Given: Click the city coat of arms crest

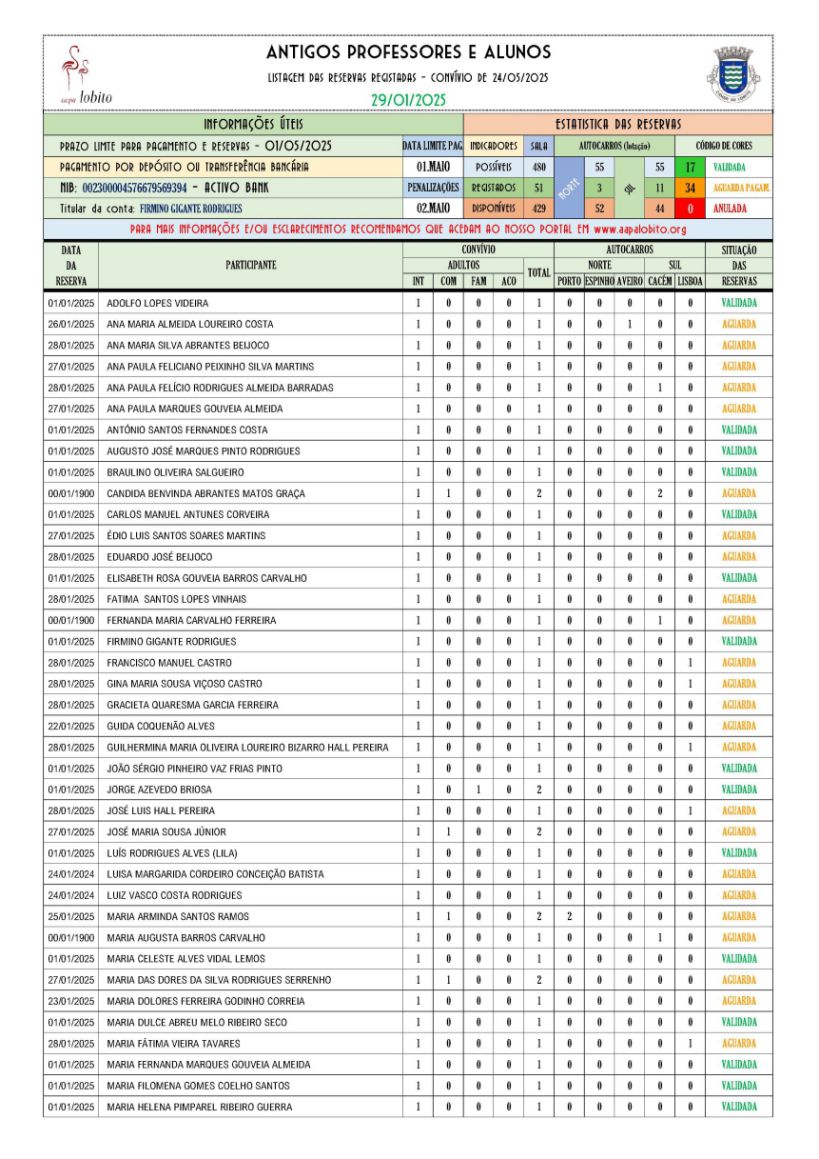Looking at the screenshot, I should (733, 75).
